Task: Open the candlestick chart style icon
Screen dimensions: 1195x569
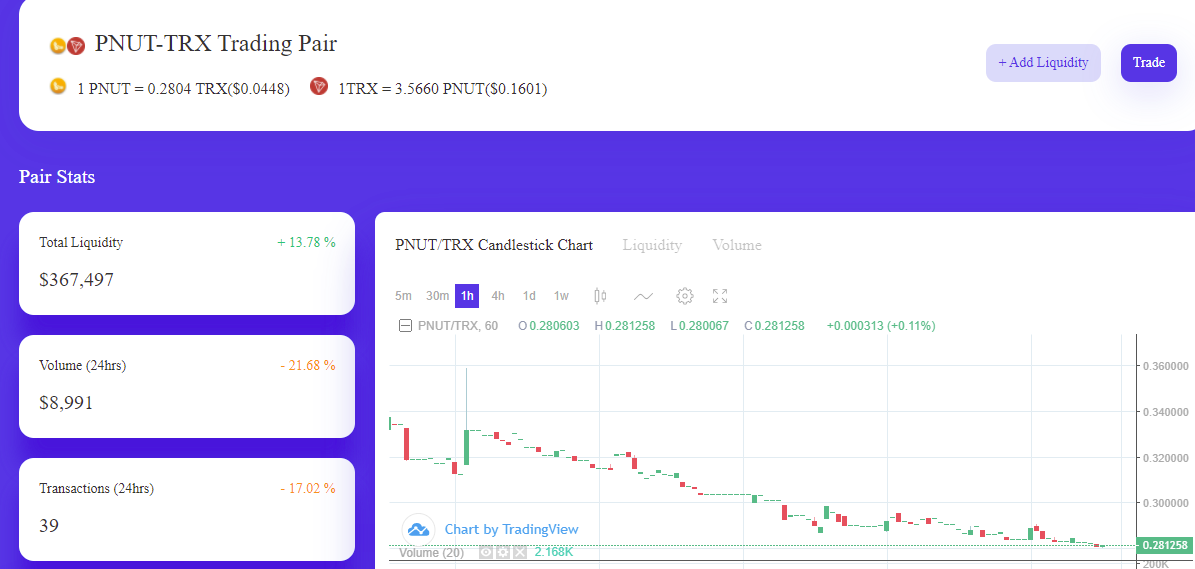Action: [600, 296]
